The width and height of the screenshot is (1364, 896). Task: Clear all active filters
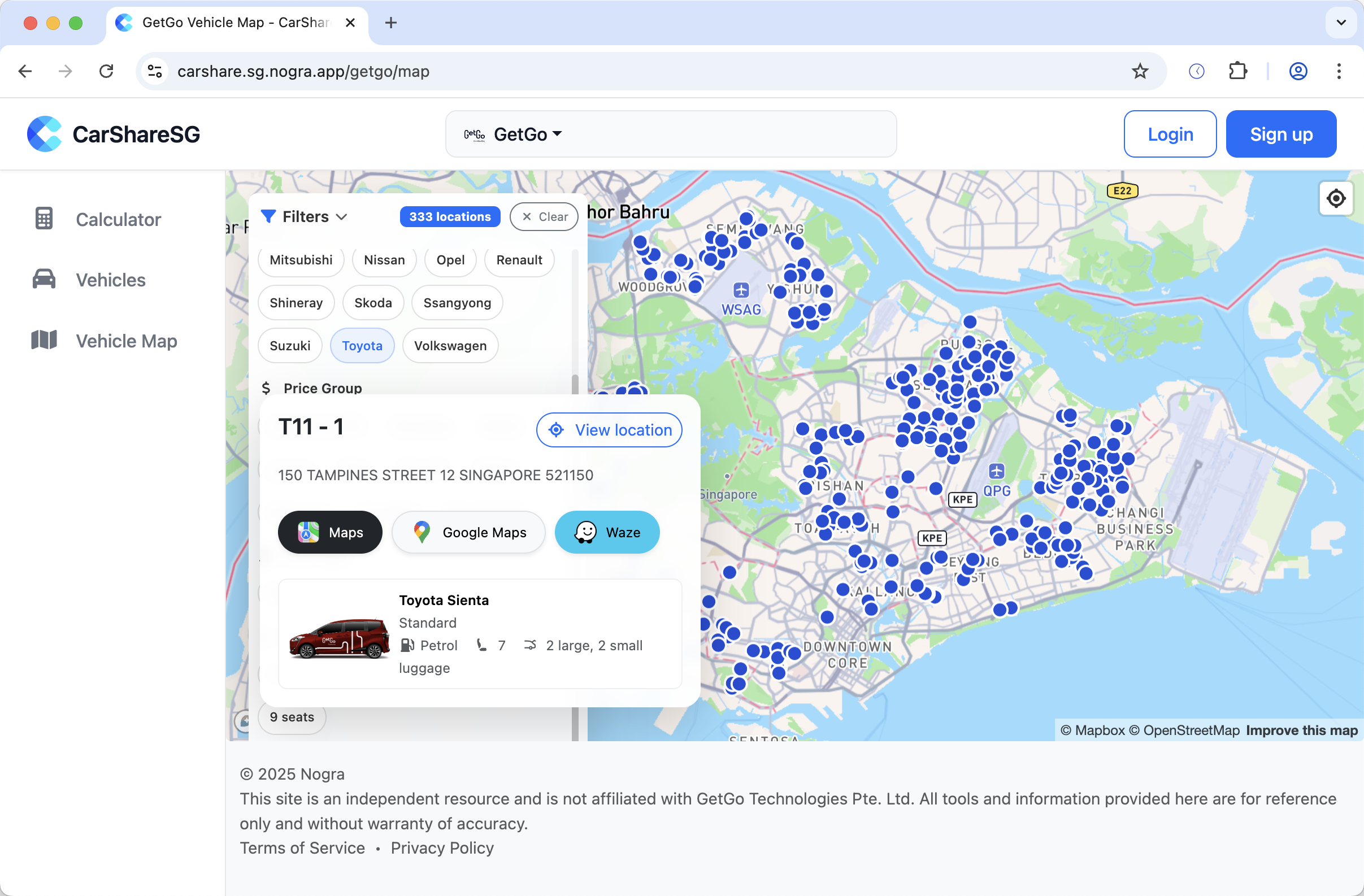point(544,216)
